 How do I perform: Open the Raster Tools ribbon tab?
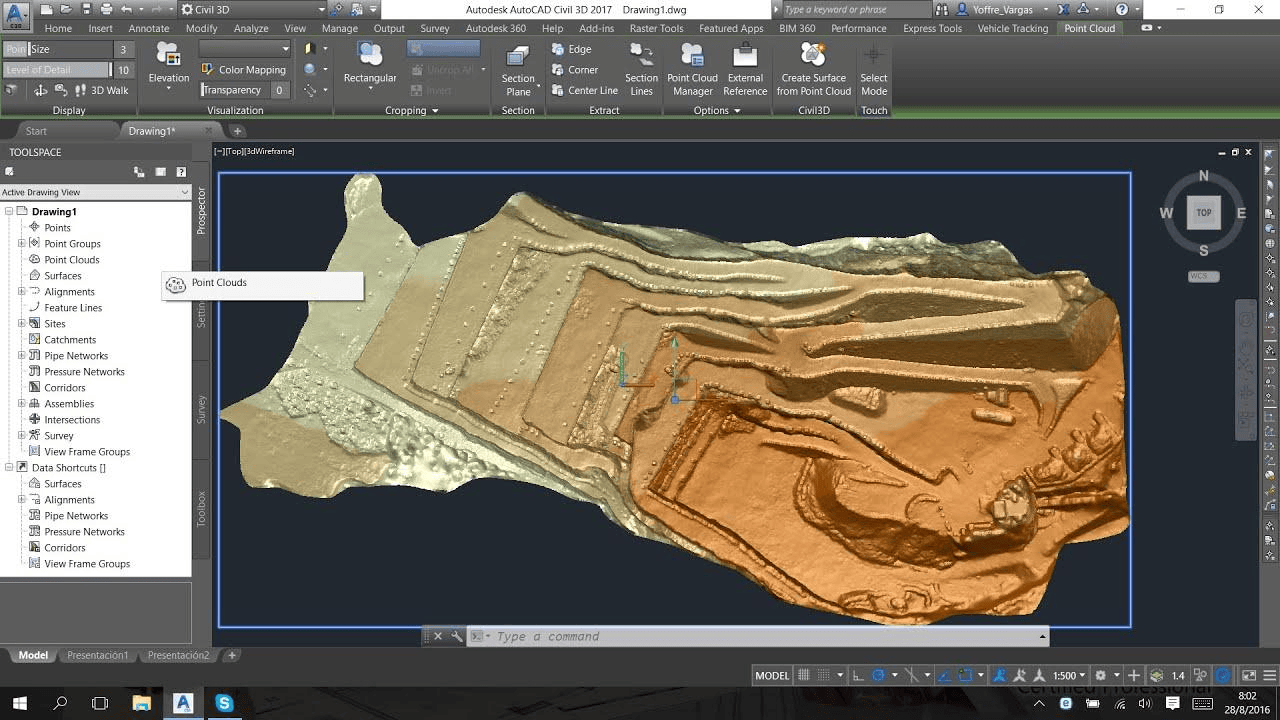click(657, 28)
